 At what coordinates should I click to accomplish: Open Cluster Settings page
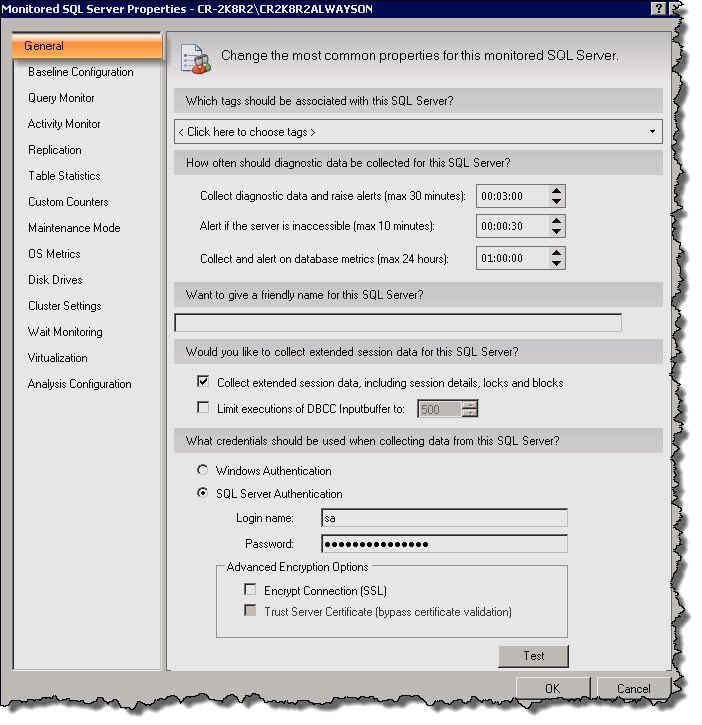[64, 306]
